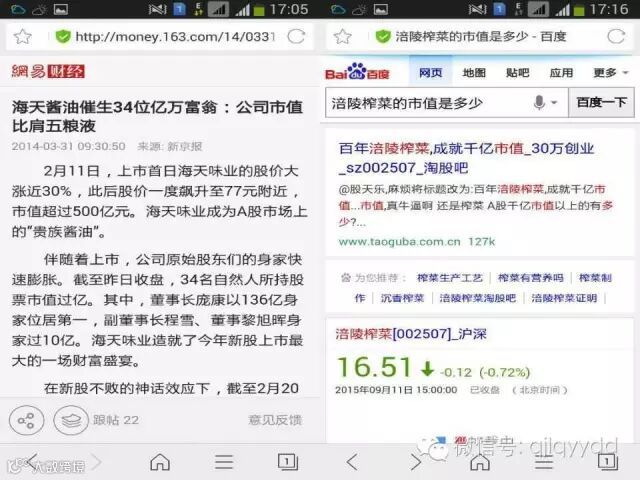Viewport: 640px width, 480px height.
Task: Open the menu in left browser
Action: pos(224,462)
